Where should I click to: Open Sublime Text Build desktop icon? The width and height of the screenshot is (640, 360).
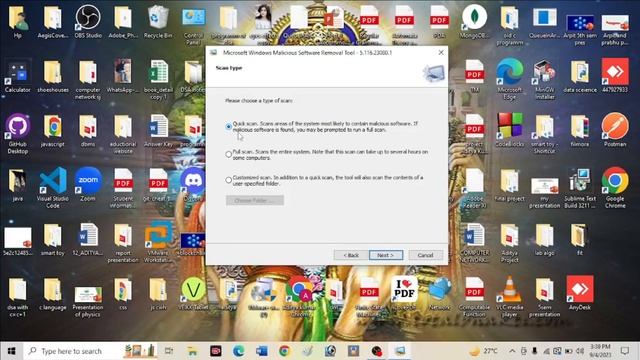pyautogui.click(x=580, y=187)
